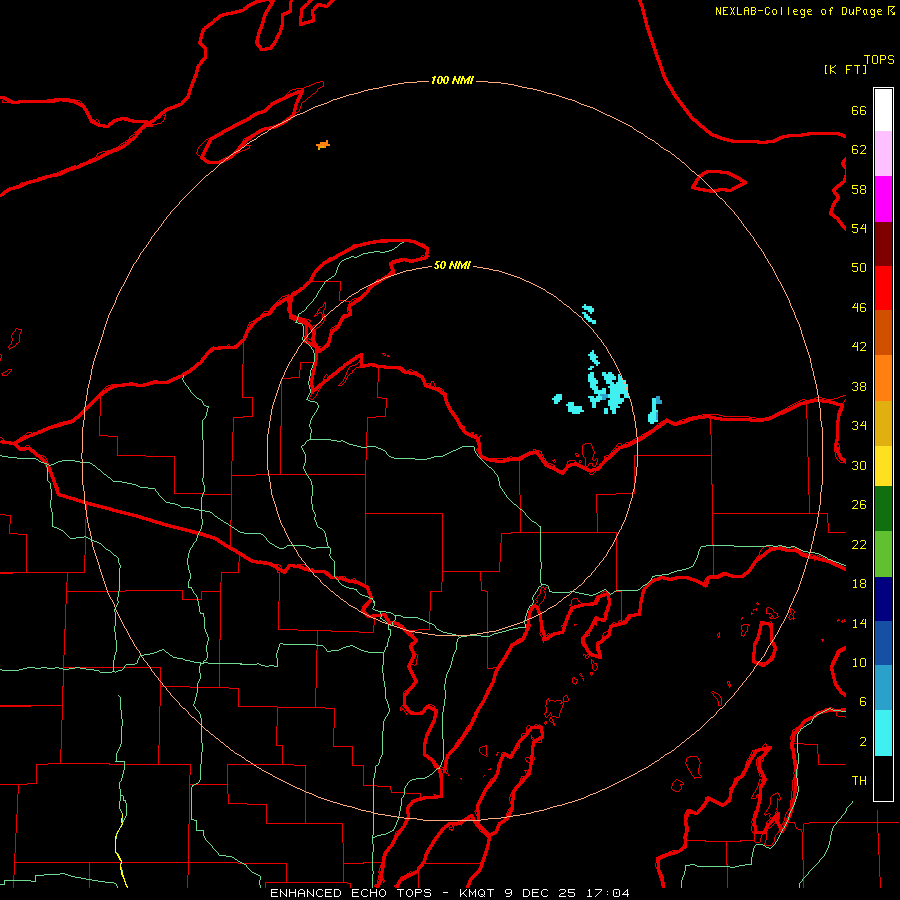
Task: Click the cyan swatch near 2
Action: [883, 733]
